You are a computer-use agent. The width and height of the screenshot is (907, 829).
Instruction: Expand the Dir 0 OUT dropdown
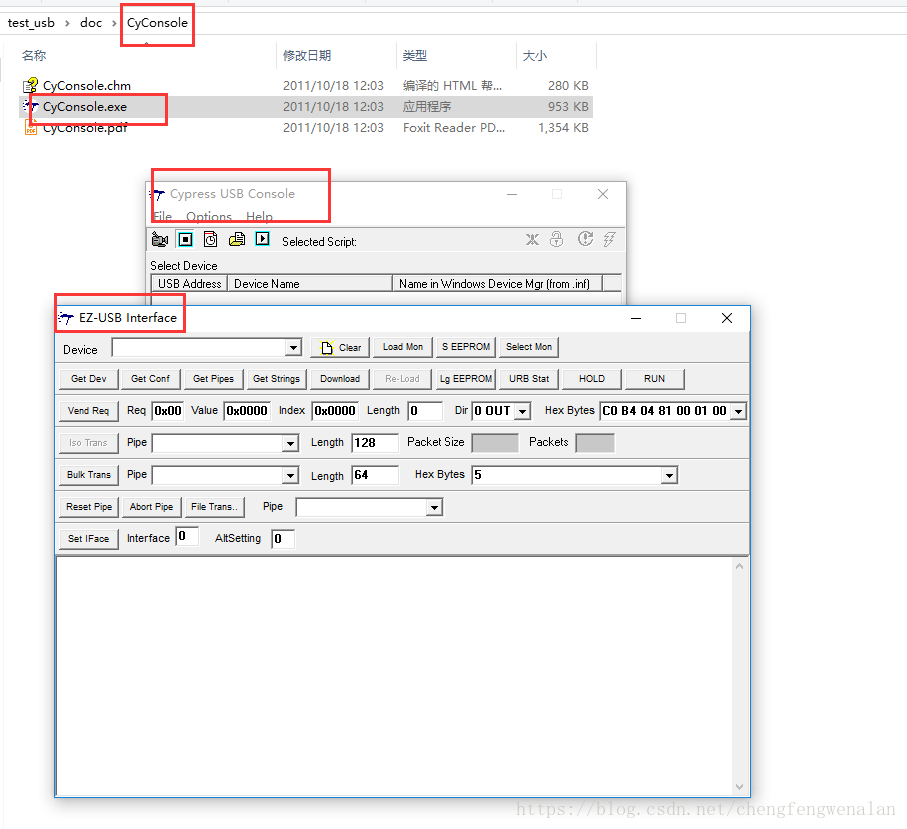(522, 411)
